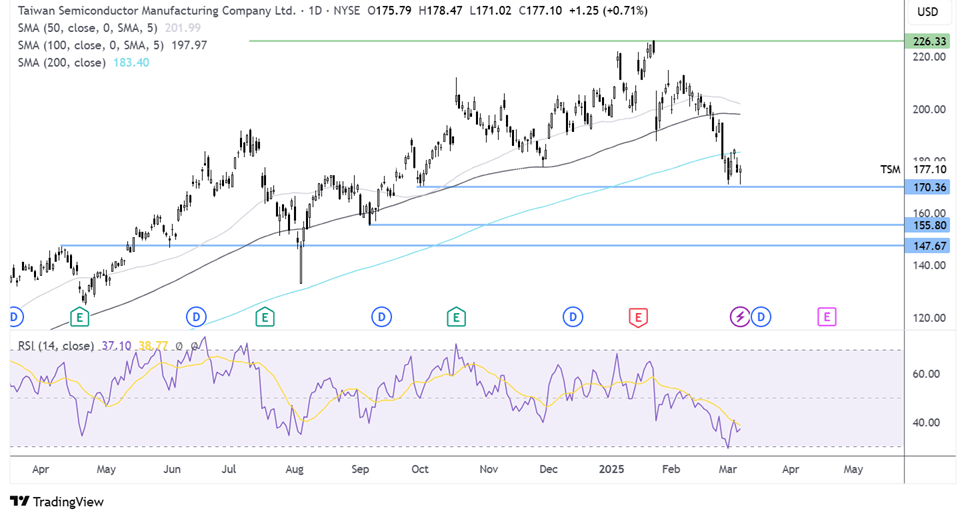Click the blue 170.36 price label
This screenshot has height=519, width=967.
click(929, 187)
